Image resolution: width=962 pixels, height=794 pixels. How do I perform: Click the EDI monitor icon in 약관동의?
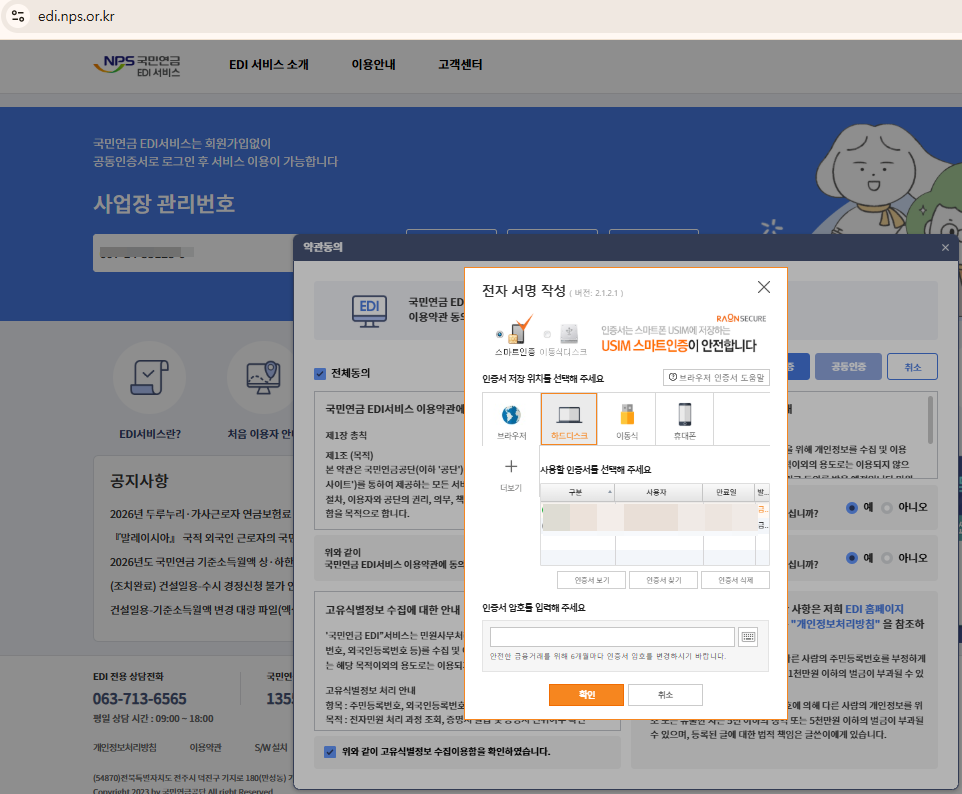coord(369,310)
